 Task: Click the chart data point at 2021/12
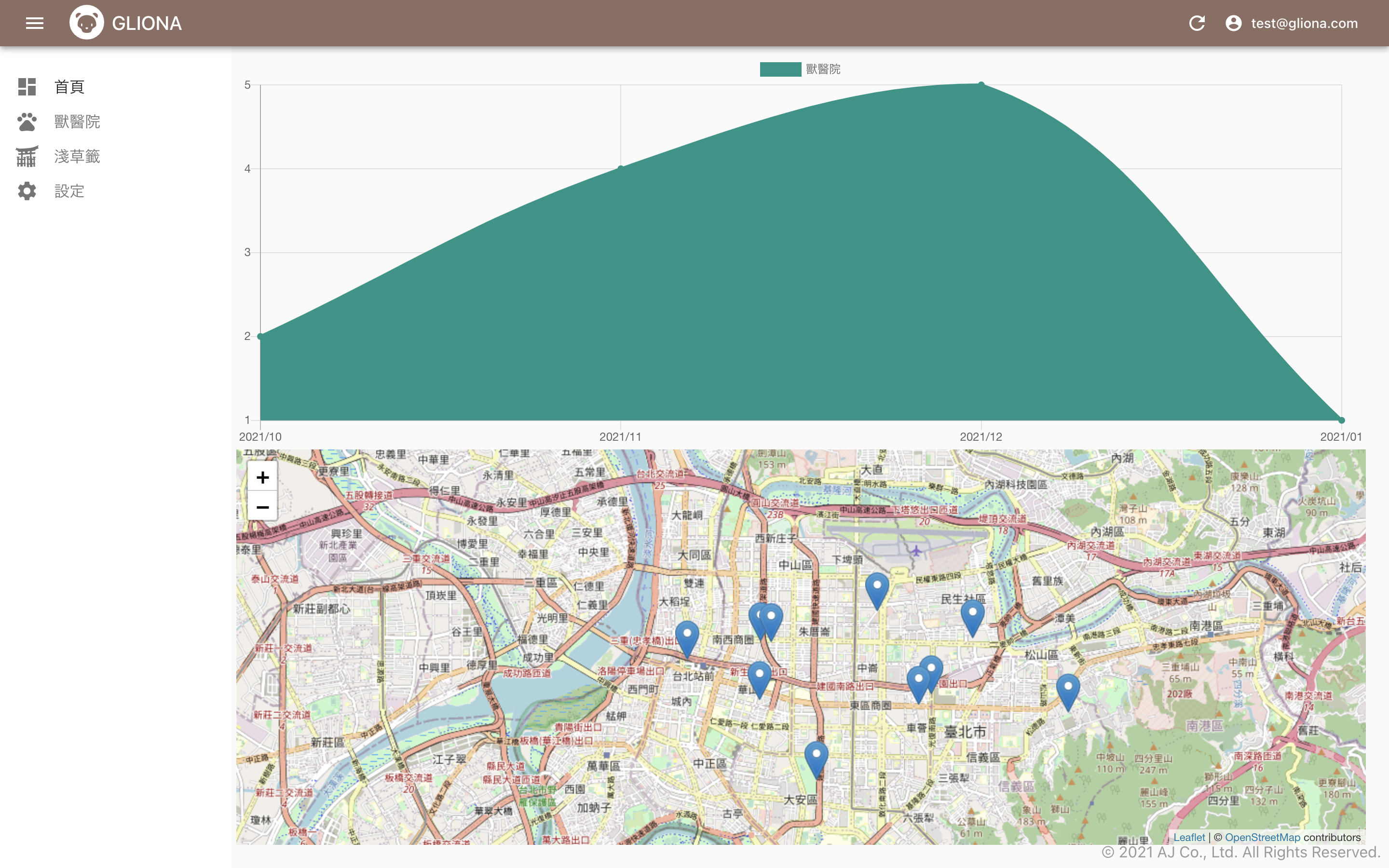coord(981,84)
